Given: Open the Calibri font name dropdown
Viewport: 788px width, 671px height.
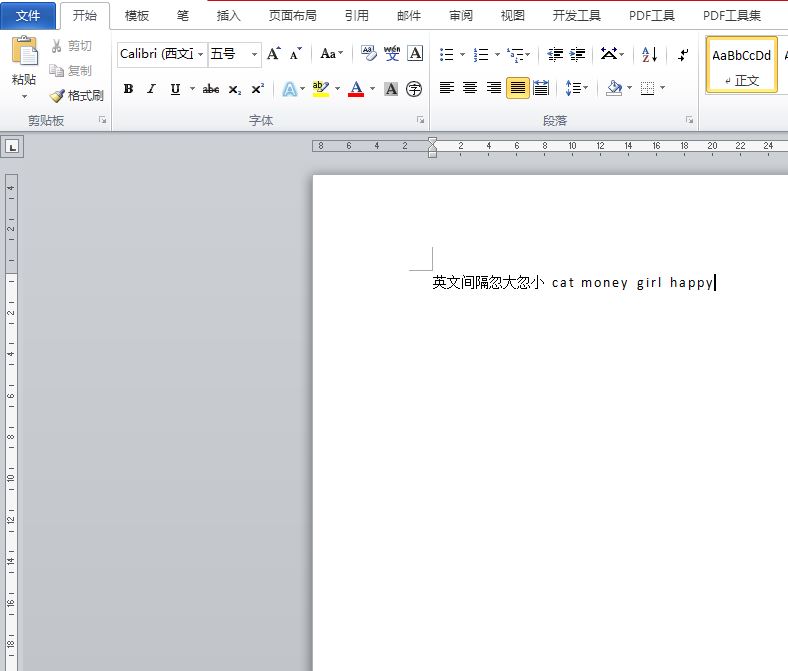Looking at the screenshot, I should tap(201, 54).
